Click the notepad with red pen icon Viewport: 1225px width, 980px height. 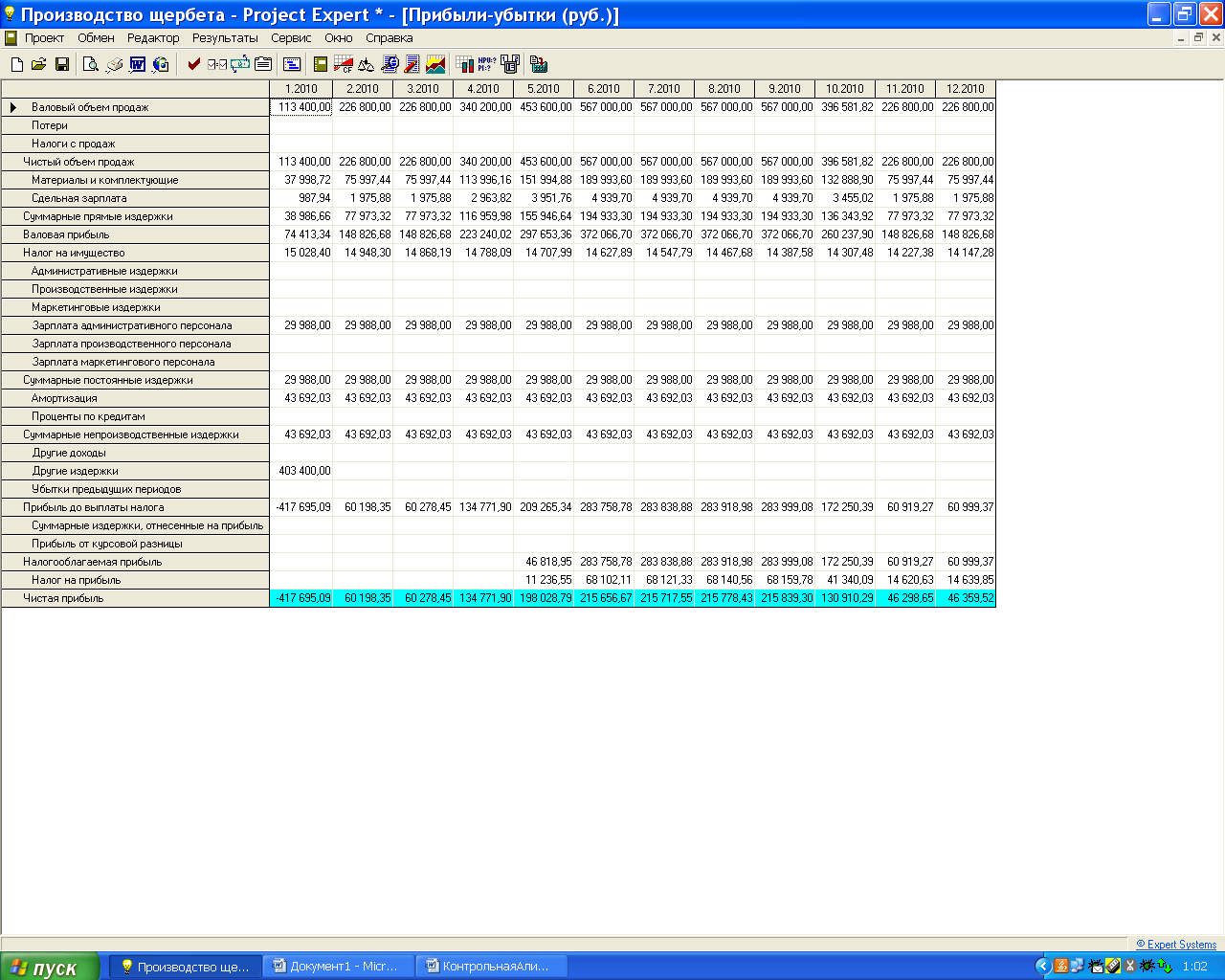click(x=412, y=64)
